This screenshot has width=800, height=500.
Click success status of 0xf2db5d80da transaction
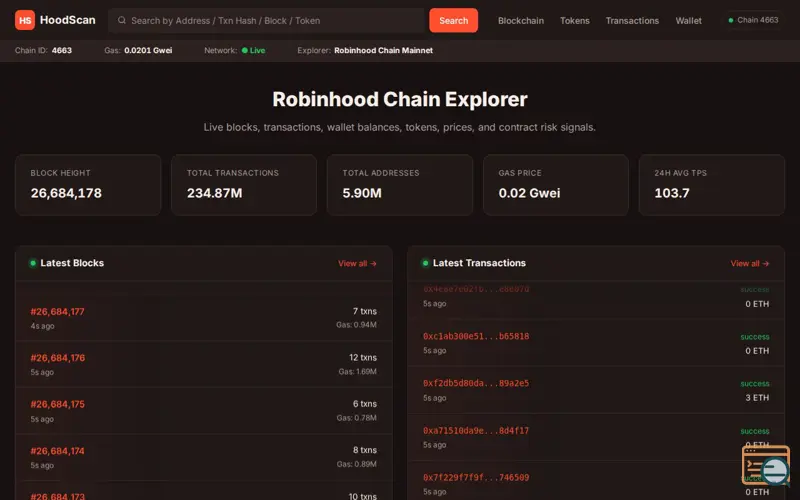[755, 384]
